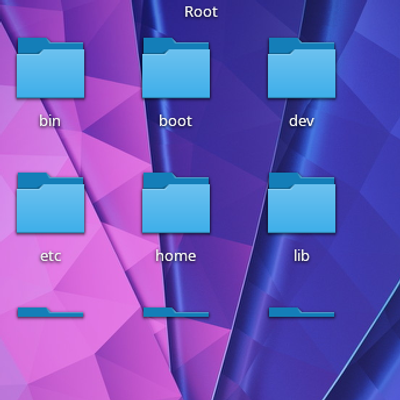Click pink wallpaper below the cut-off folders
The height and width of the screenshot is (400, 400).
pos(83,360)
